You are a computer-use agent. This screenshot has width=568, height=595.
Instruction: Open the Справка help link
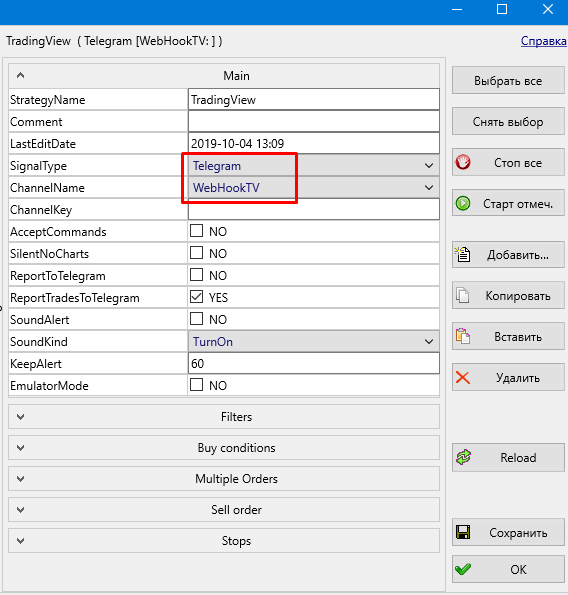click(x=543, y=41)
